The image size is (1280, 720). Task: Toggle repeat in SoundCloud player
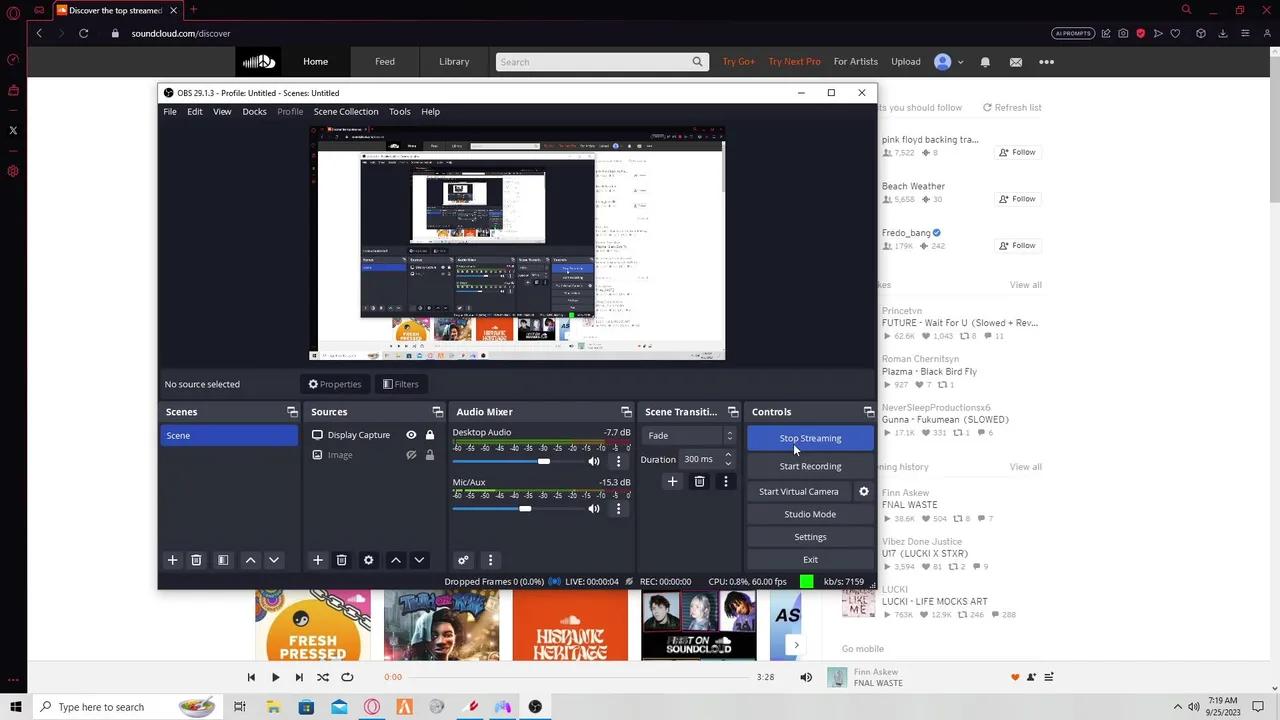coord(347,677)
